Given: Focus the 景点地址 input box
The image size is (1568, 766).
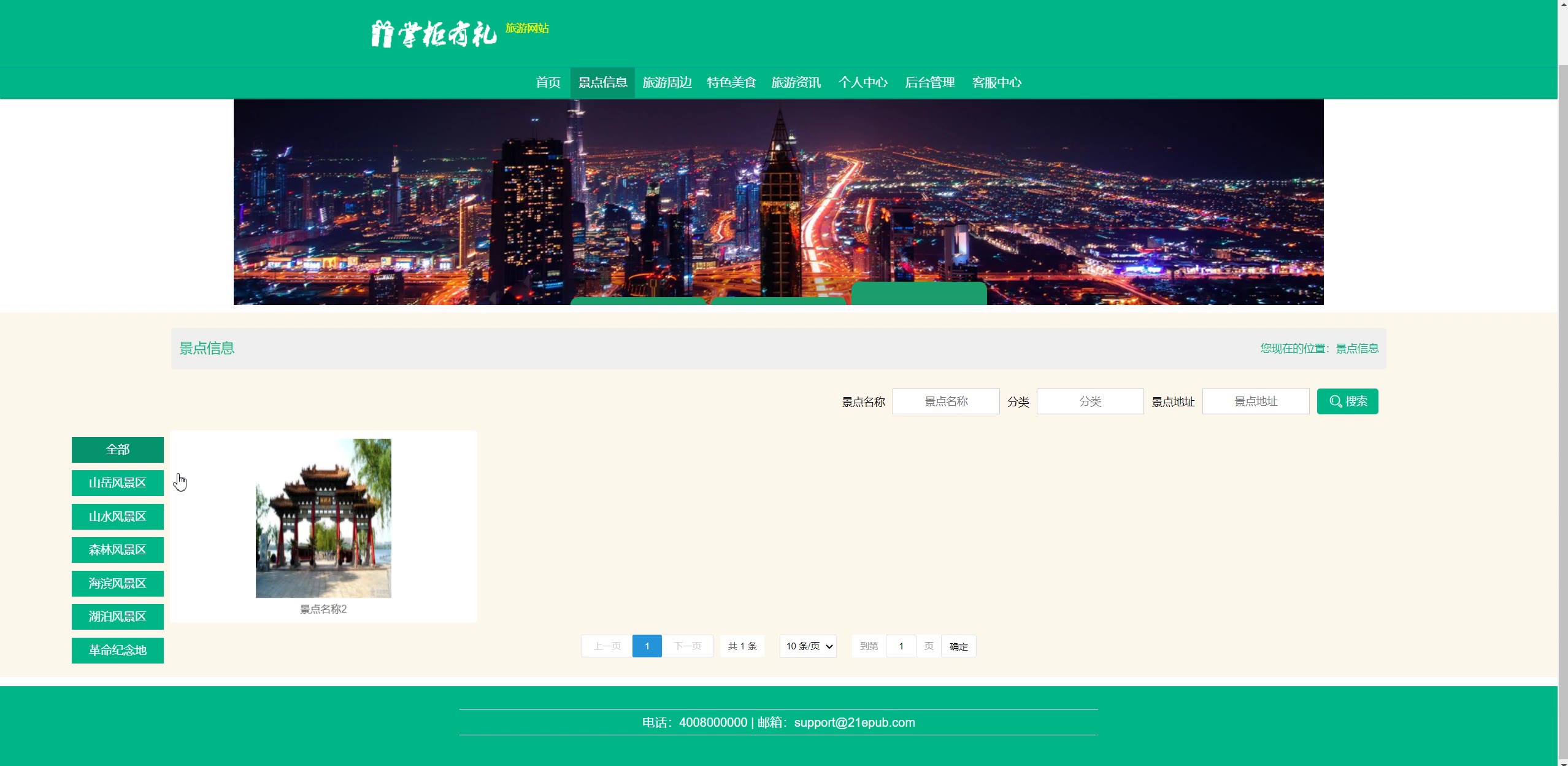Looking at the screenshot, I should 1255,401.
